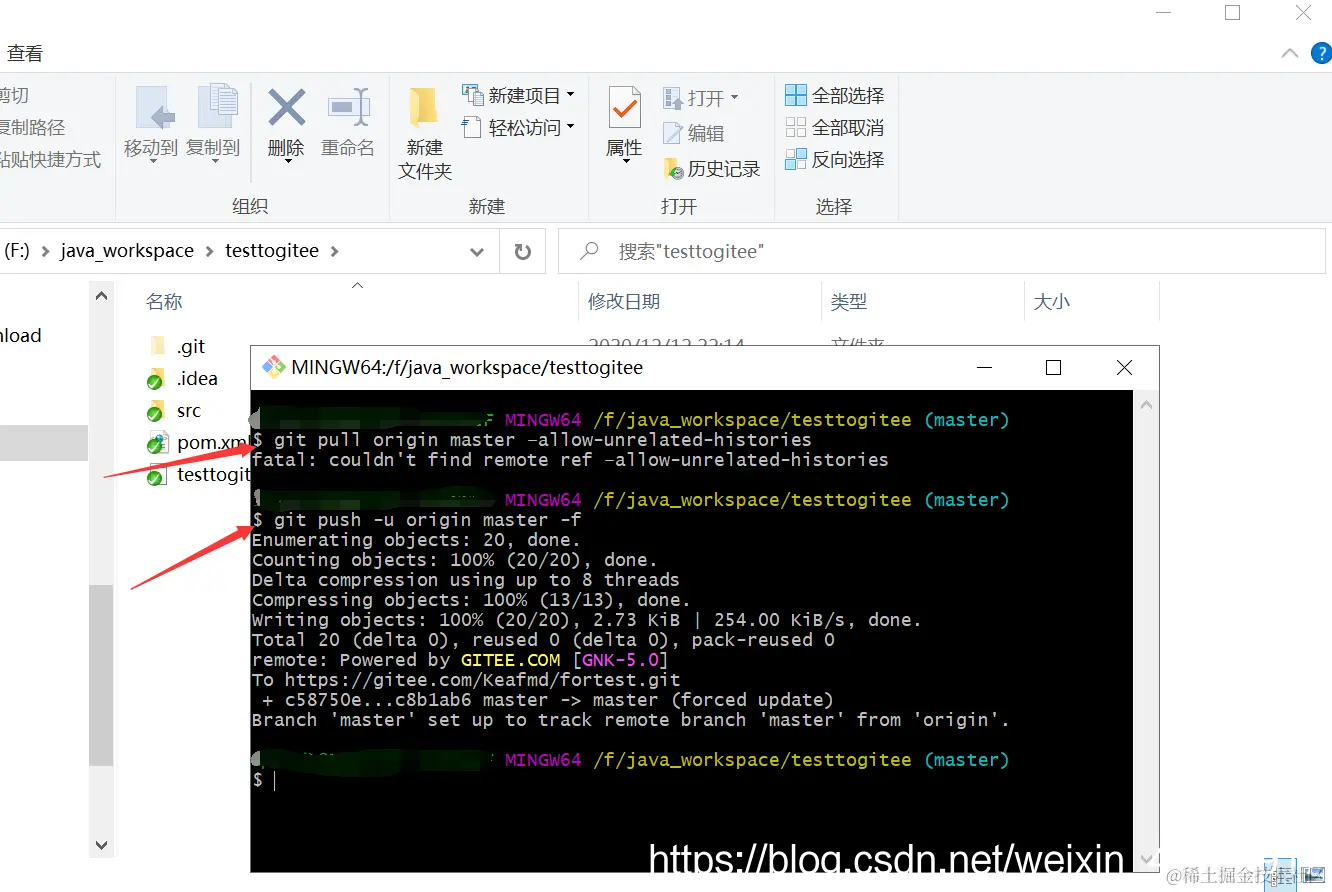Create a new folder with 新建文件夹 icon
1332x892 pixels.
point(424,108)
